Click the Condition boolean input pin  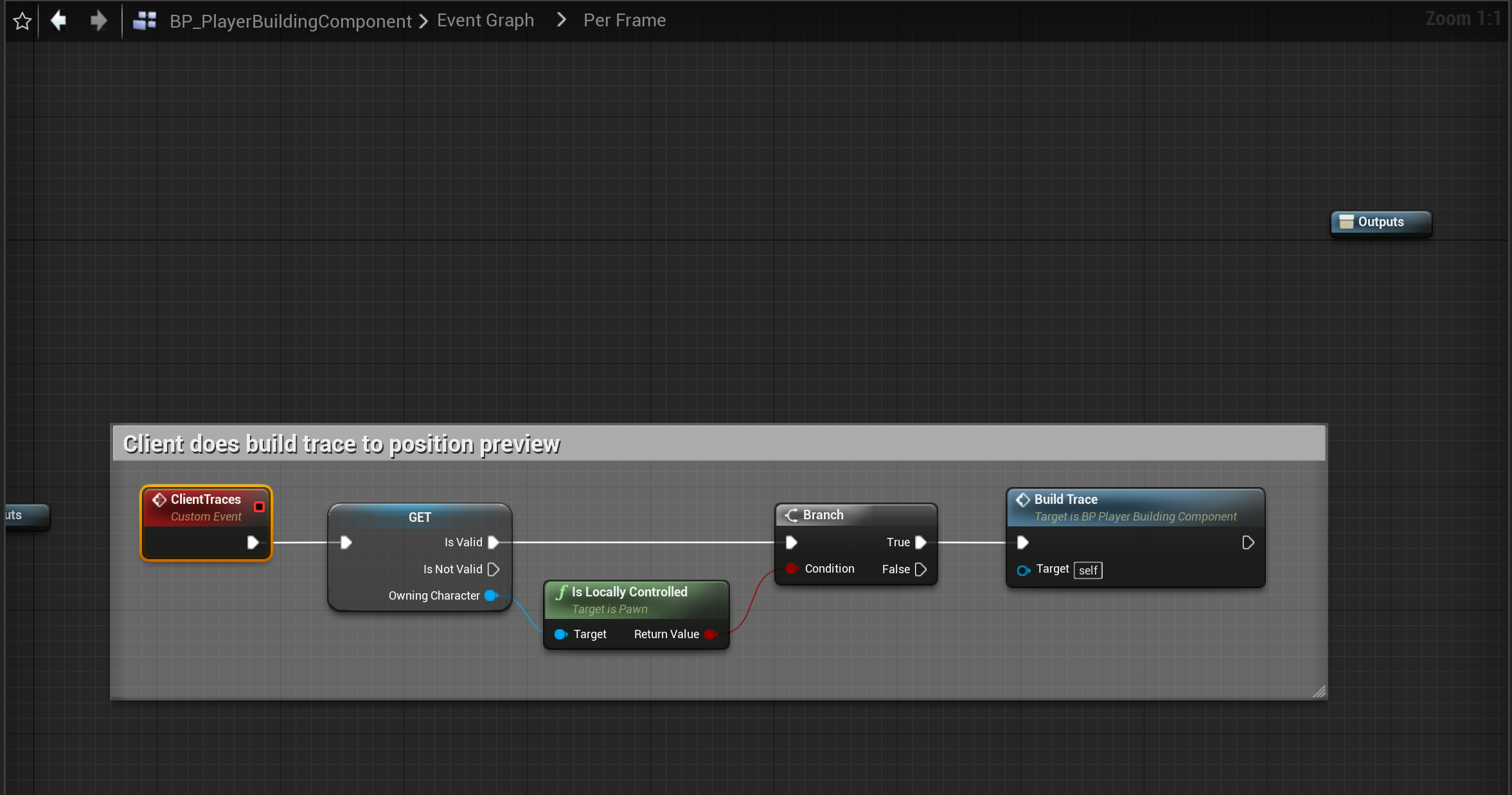pos(792,569)
